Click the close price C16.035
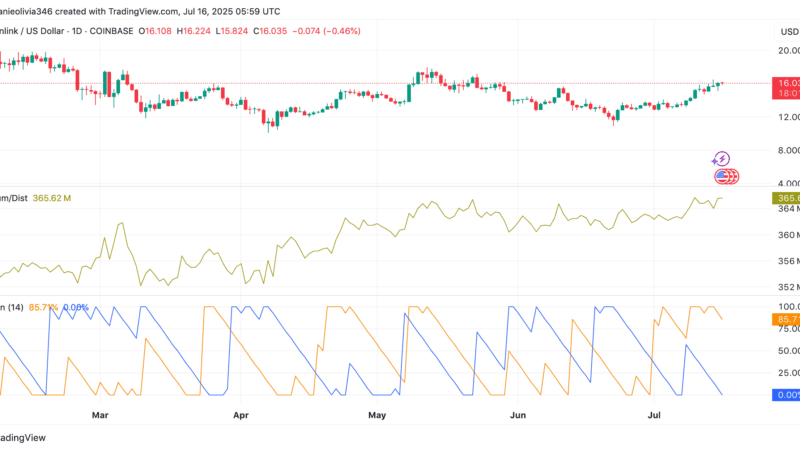 tap(270, 31)
